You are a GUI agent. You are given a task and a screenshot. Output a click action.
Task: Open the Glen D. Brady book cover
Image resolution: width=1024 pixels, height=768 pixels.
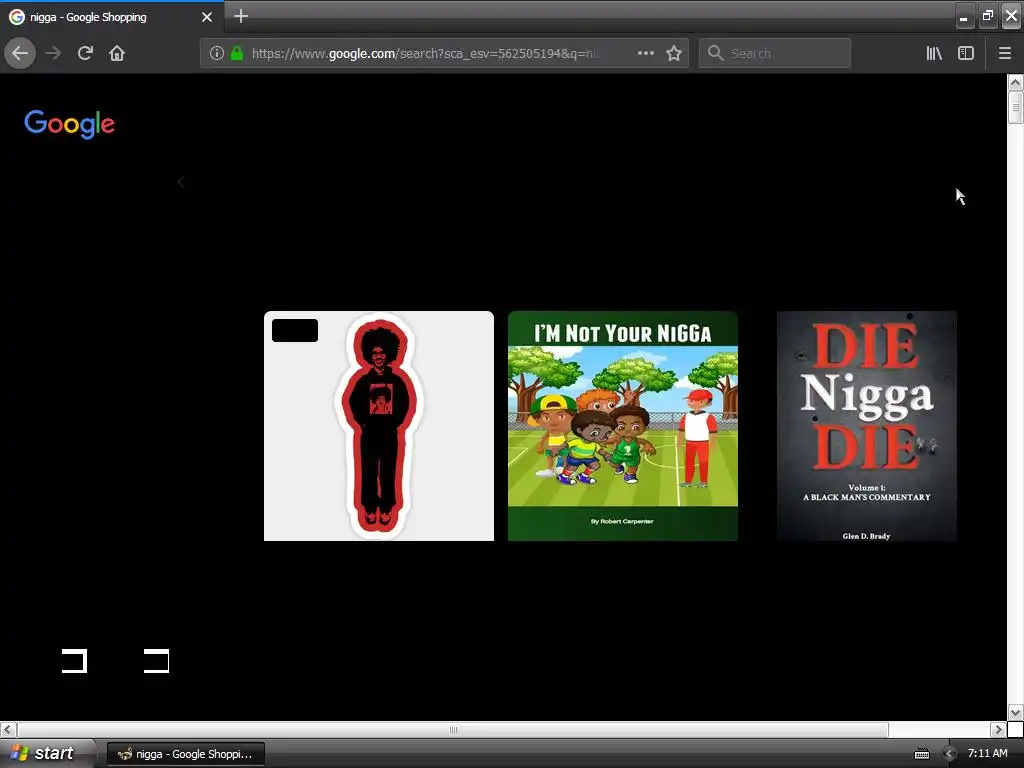[x=867, y=426]
